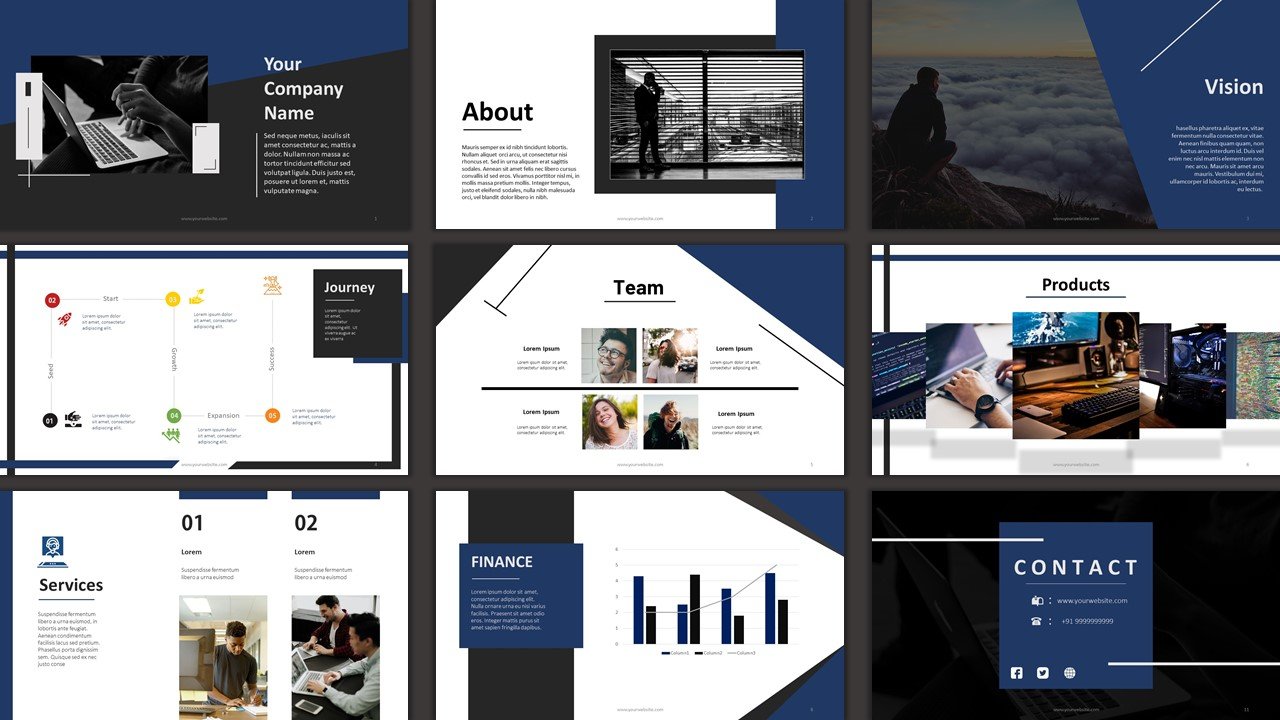Click the black hand icon near step 01
This screenshot has height=720, width=1280.
tap(73, 419)
